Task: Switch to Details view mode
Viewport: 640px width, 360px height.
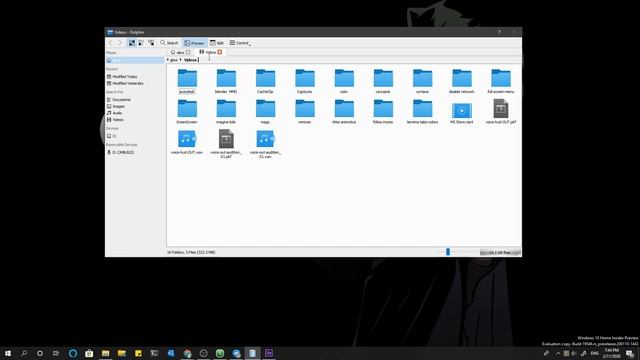Action: click(151, 43)
